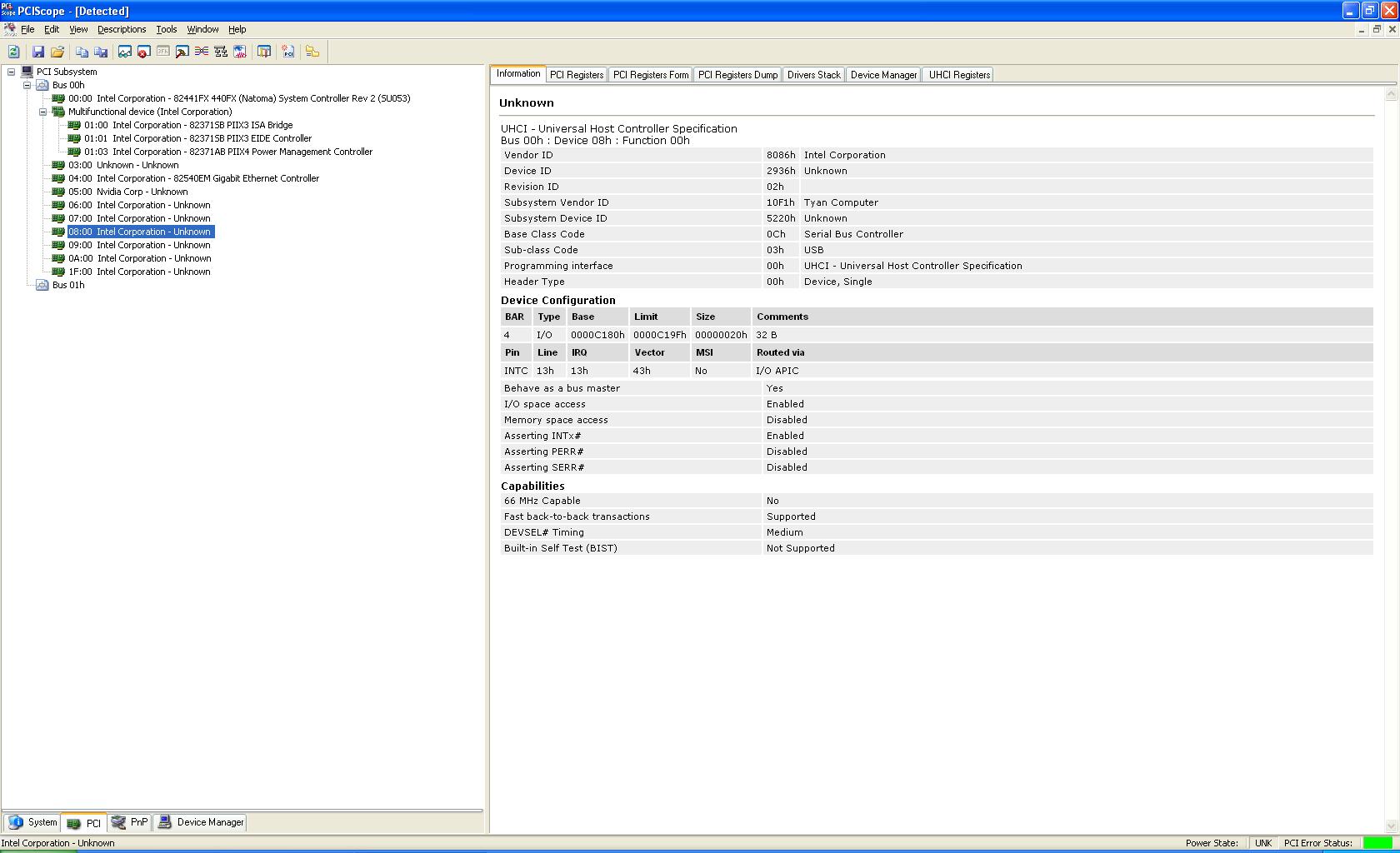Click the tree hierarchy toolbar icon
The height and width of the screenshot is (853, 1400).
pyautogui.click(x=221, y=52)
